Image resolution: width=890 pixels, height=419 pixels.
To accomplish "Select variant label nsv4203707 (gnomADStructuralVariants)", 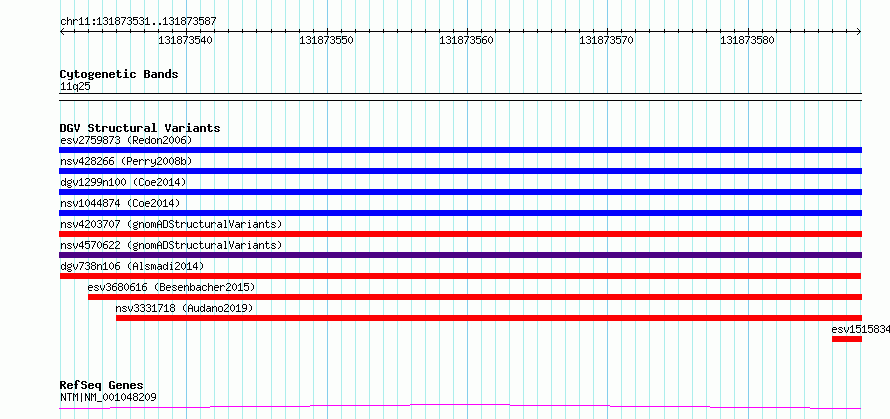I will point(171,224).
